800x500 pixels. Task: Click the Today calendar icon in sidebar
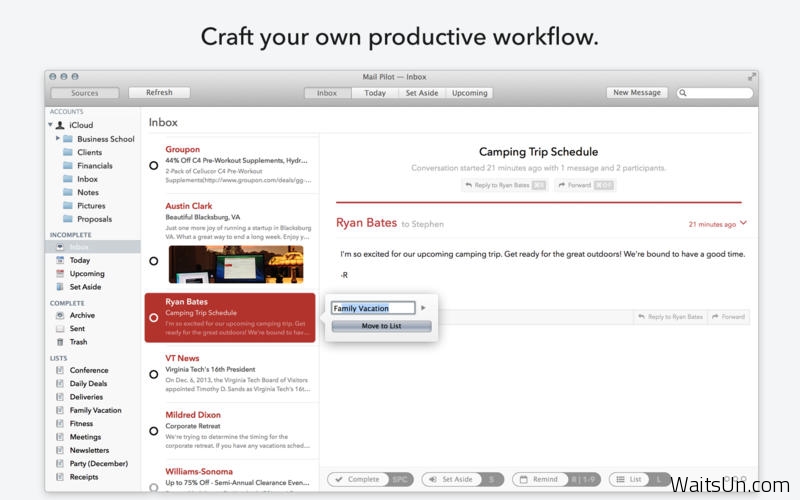tap(60, 260)
